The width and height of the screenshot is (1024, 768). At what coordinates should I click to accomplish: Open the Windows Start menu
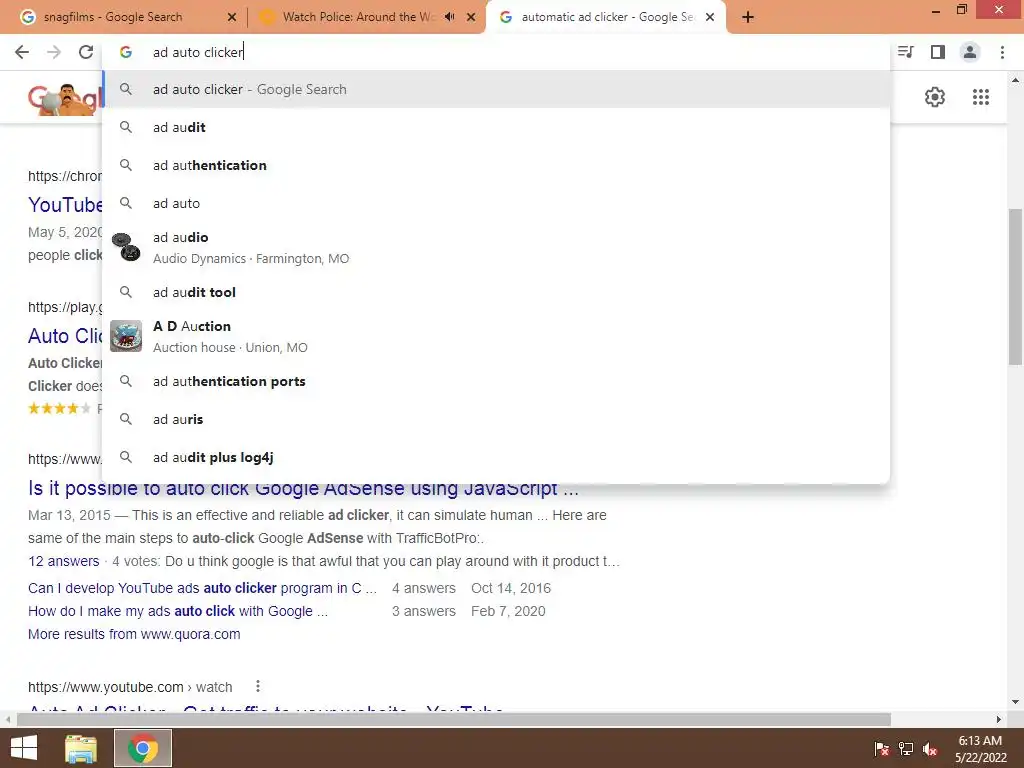point(24,748)
